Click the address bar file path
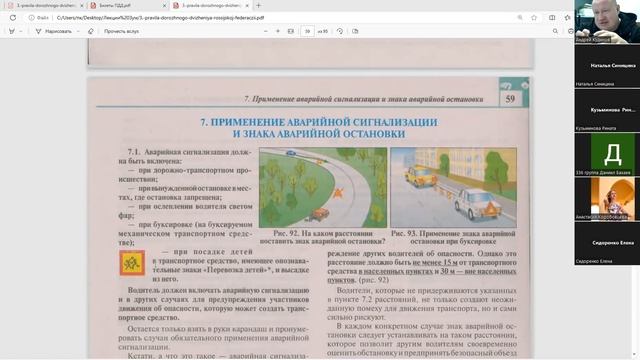 160,18
